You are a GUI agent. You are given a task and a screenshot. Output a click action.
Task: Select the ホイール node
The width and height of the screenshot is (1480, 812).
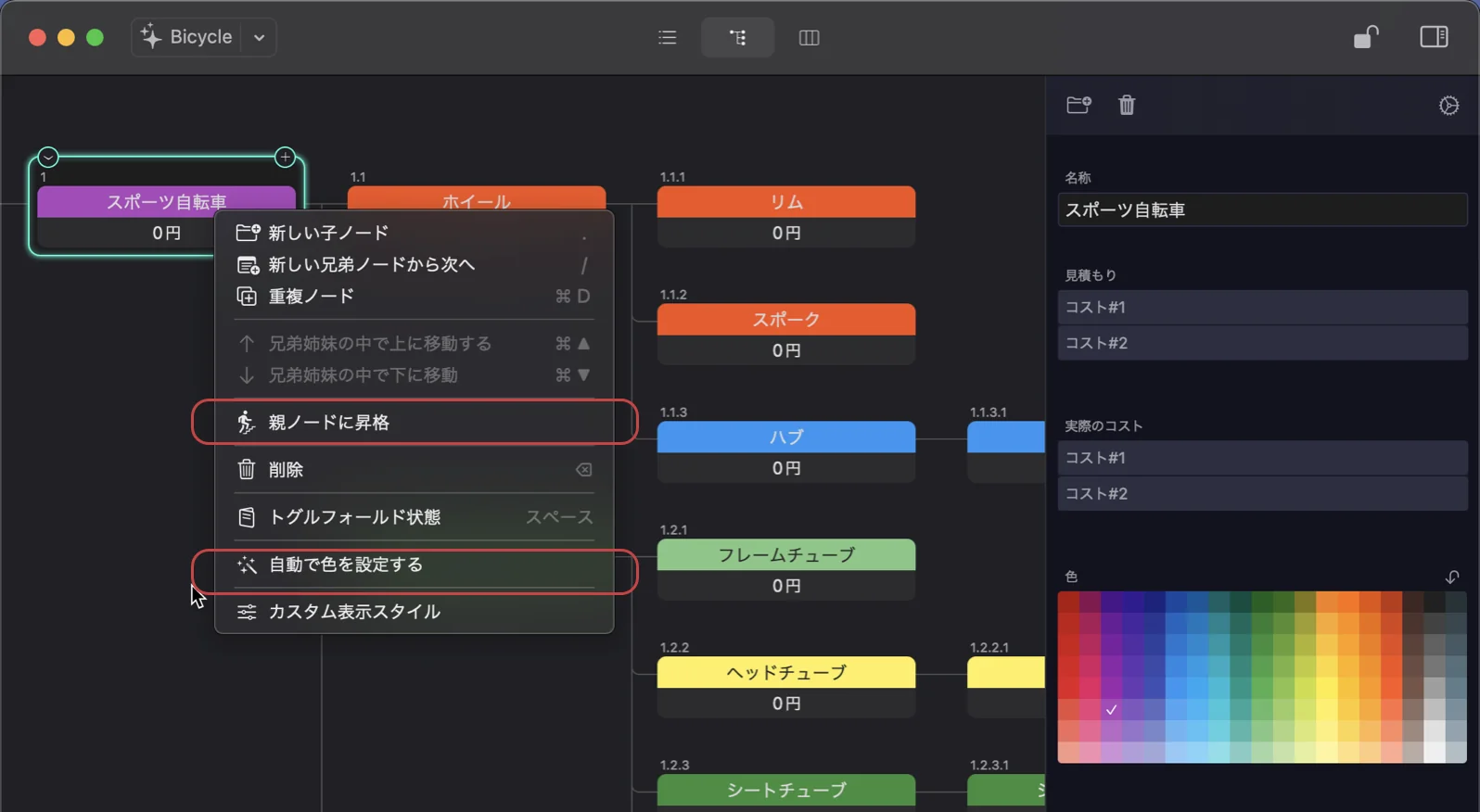(477, 199)
